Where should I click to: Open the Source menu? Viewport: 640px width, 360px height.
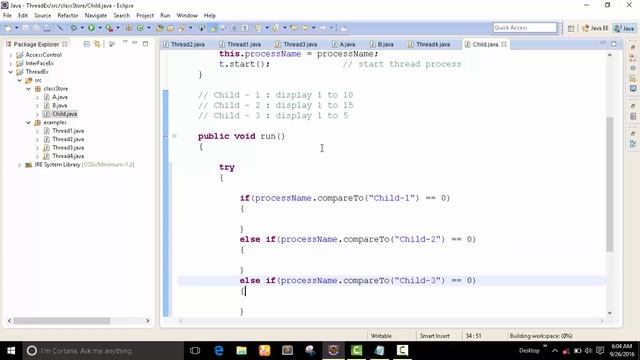(x=42, y=16)
